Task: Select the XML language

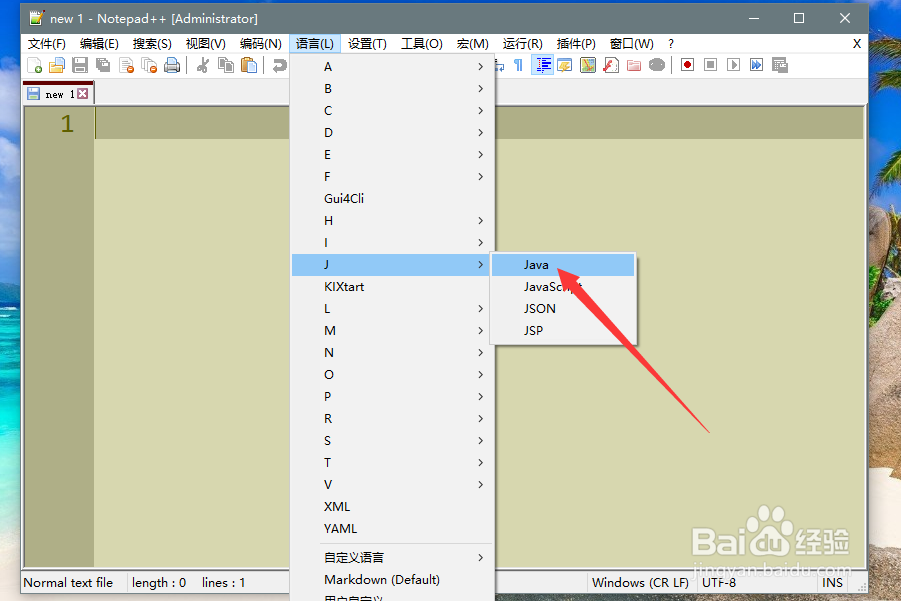Action: 392,507
